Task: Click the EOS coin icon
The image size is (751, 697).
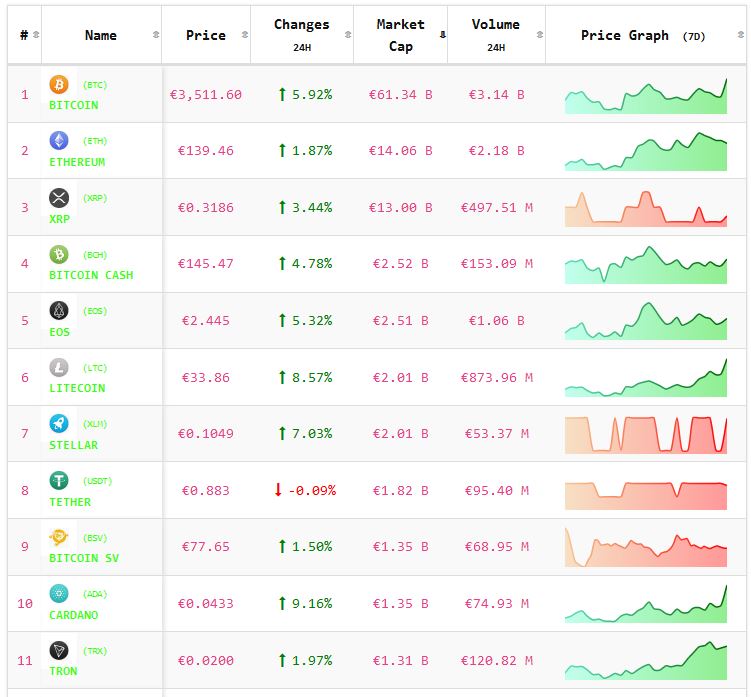Action: (59, 311)
